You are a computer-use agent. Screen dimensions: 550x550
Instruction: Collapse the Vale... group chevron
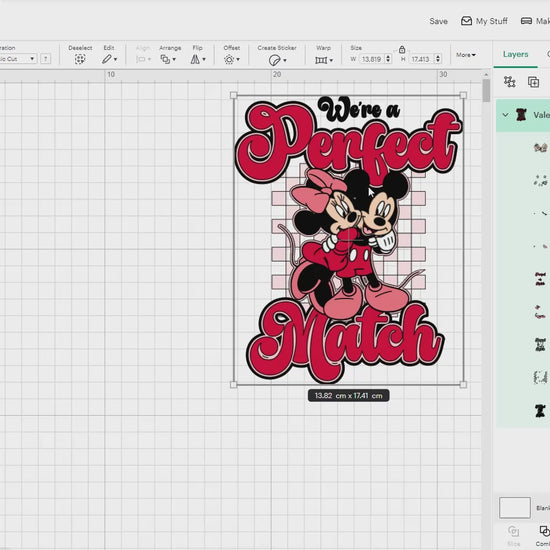pos(505,115)
